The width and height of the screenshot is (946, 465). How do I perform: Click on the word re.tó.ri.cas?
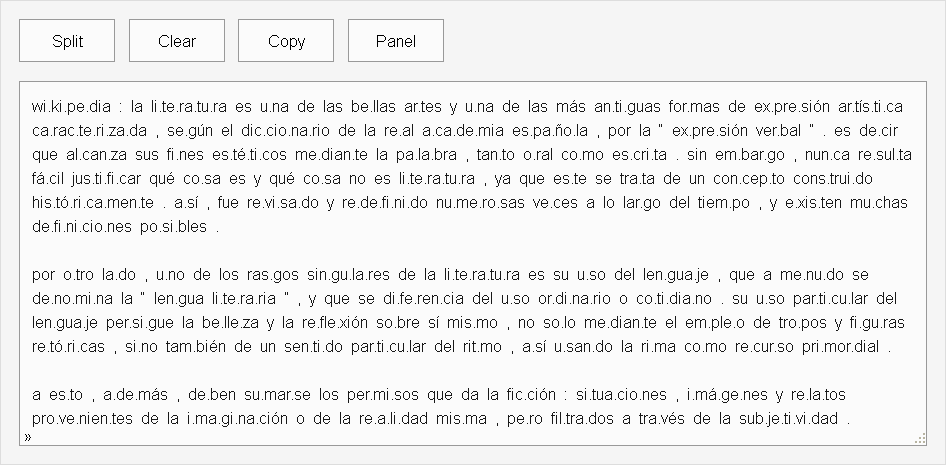pyautogui.click(x=68, y=347)
